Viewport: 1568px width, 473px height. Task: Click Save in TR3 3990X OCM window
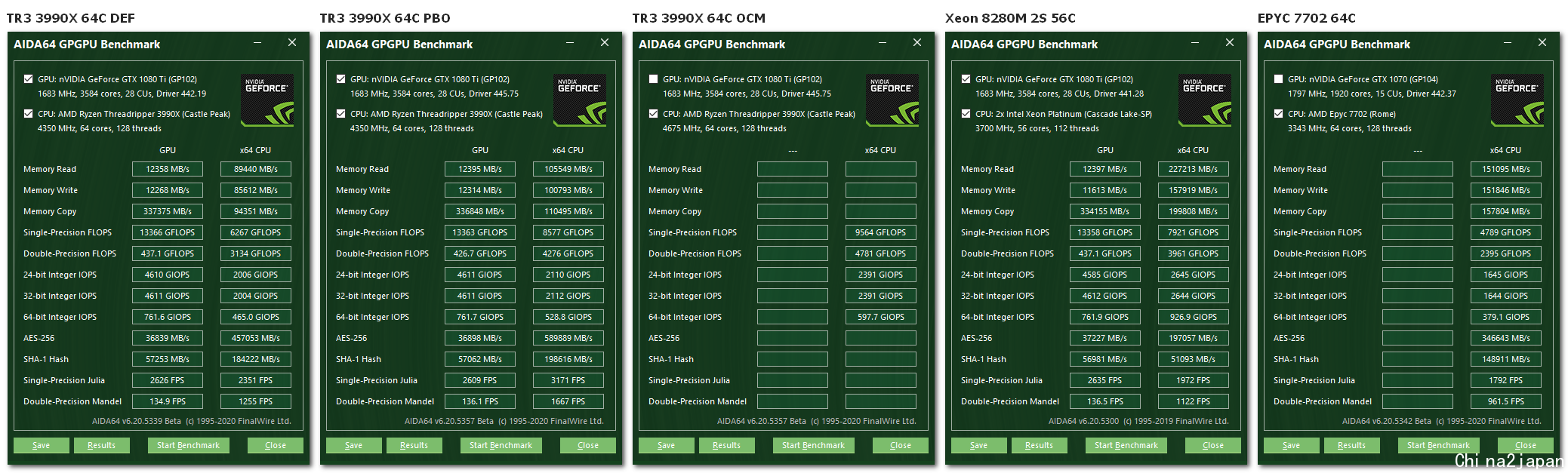click(x=667, y=445)
